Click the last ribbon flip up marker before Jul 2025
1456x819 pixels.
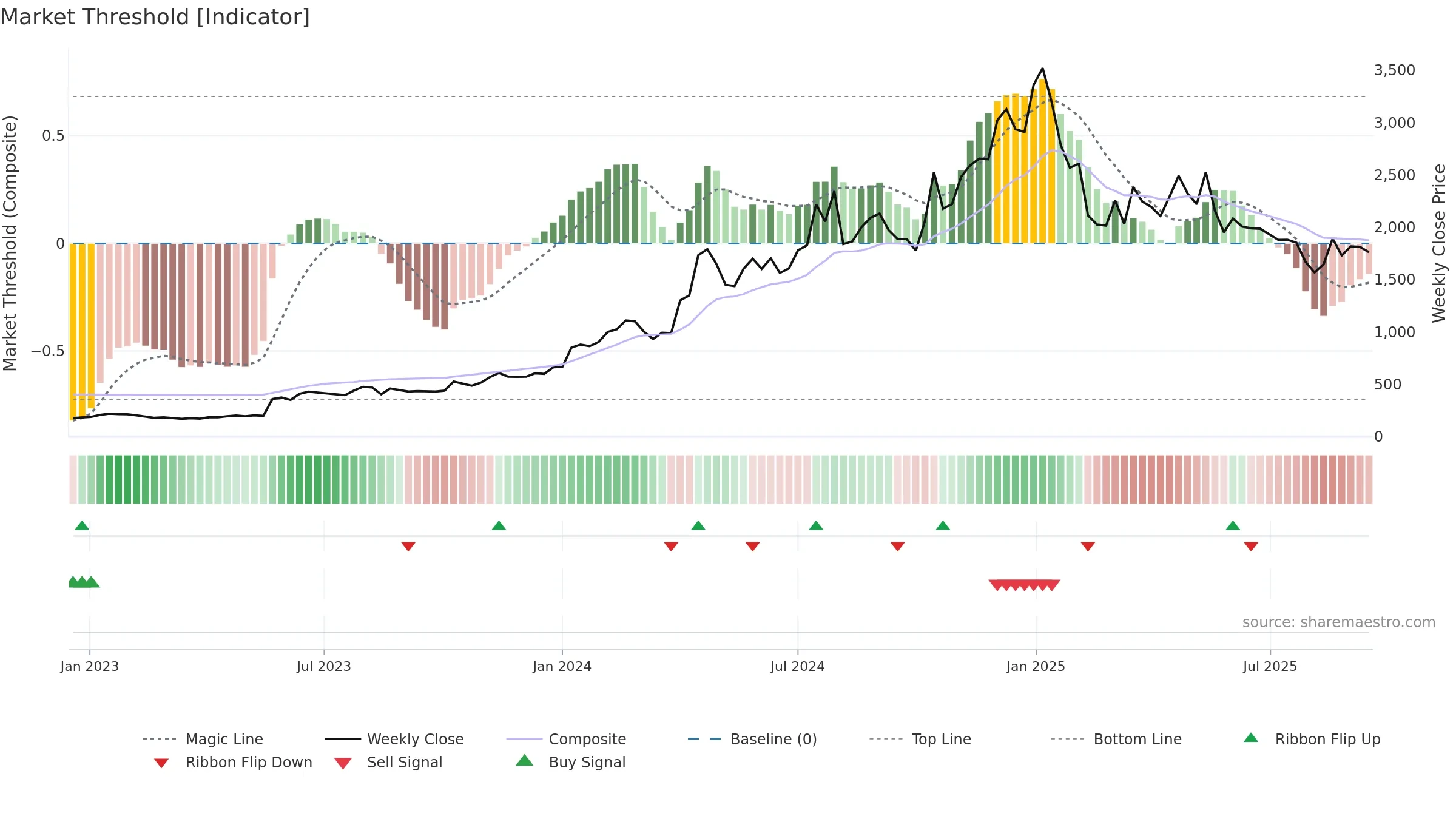1233,525
